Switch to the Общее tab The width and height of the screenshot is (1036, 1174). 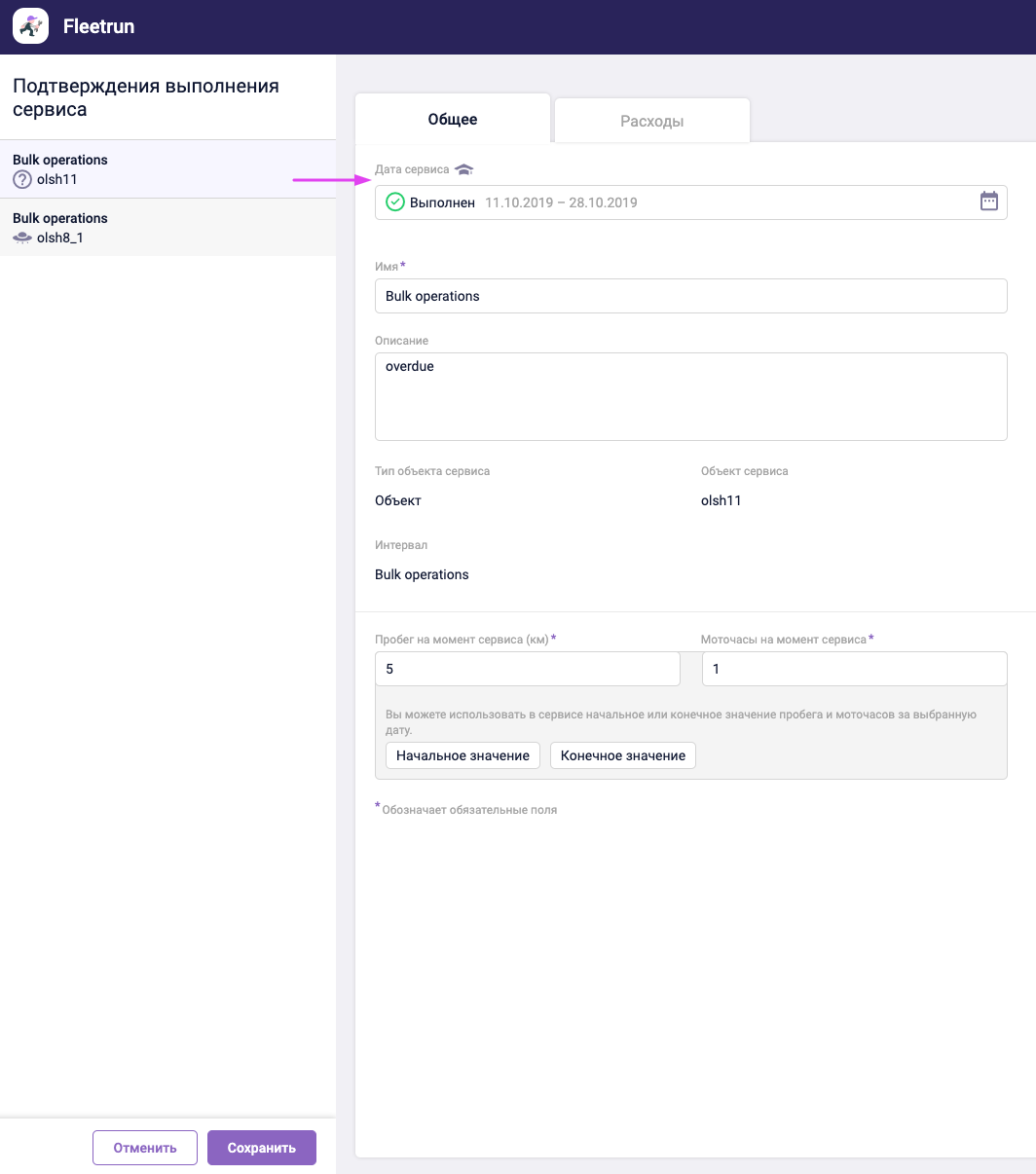tap(453, 120)
